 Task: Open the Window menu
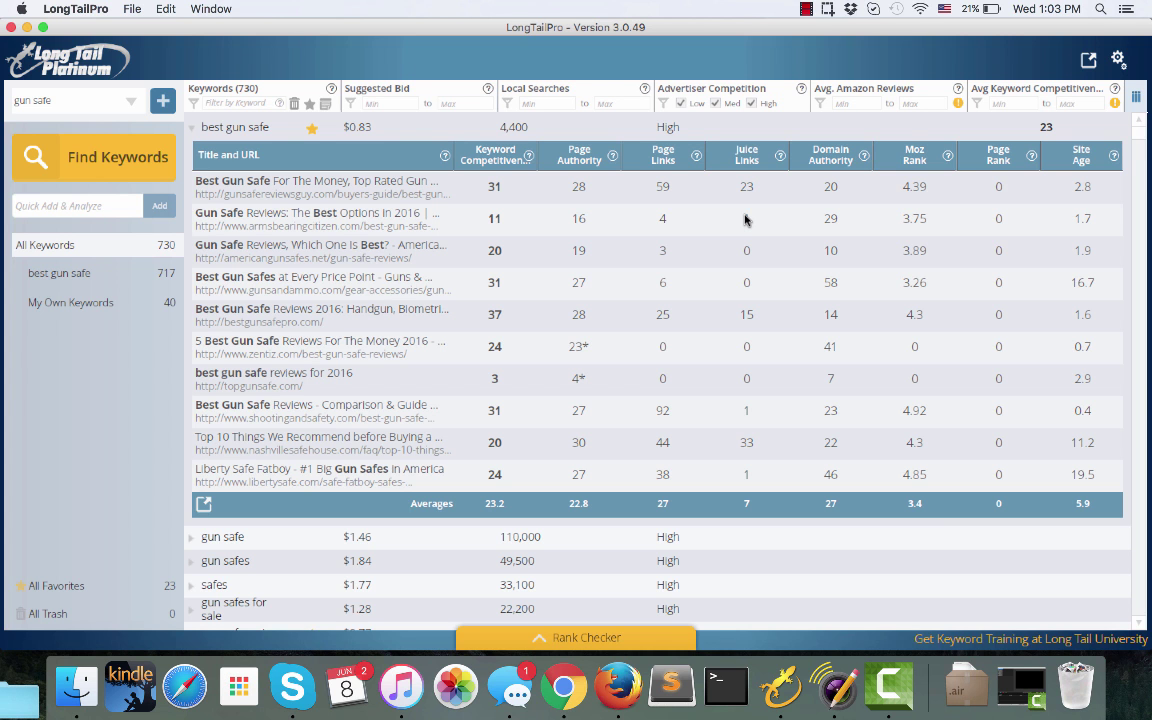coord(211,9)
